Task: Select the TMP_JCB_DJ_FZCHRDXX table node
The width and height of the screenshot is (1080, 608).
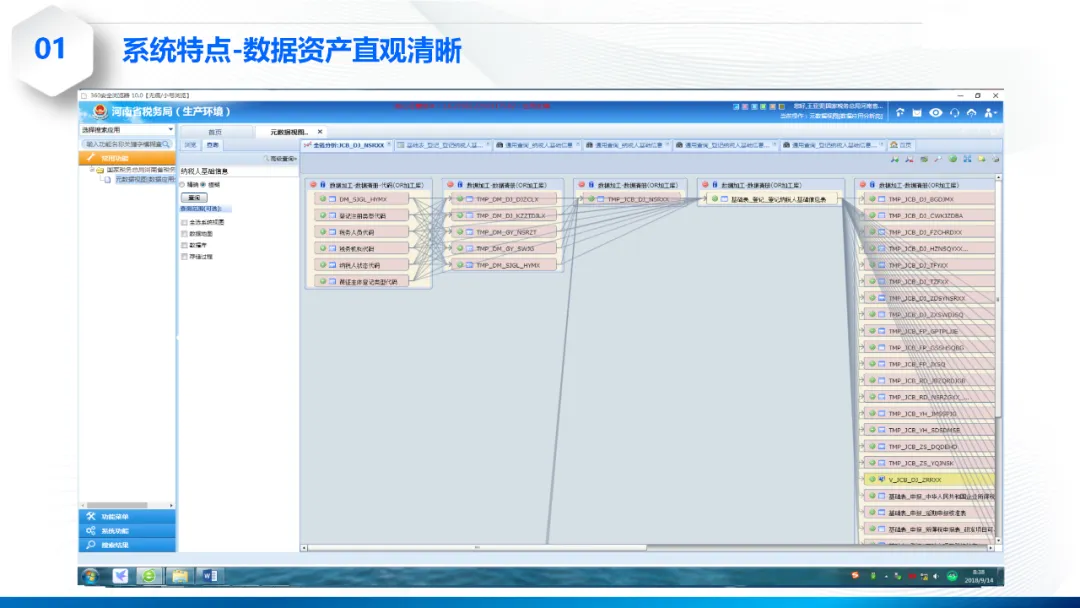Action: click(929, 232)
